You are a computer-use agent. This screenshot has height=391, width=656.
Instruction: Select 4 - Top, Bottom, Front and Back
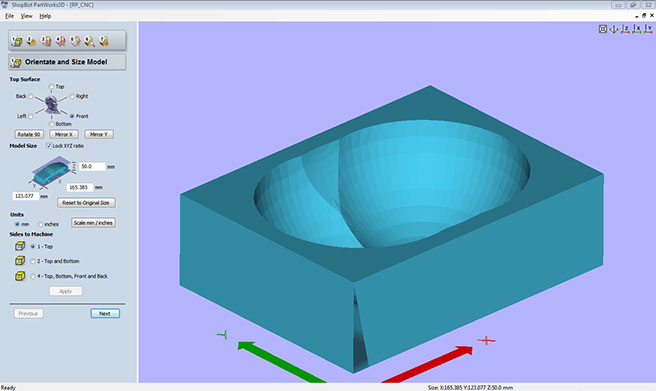click(33, 276)
